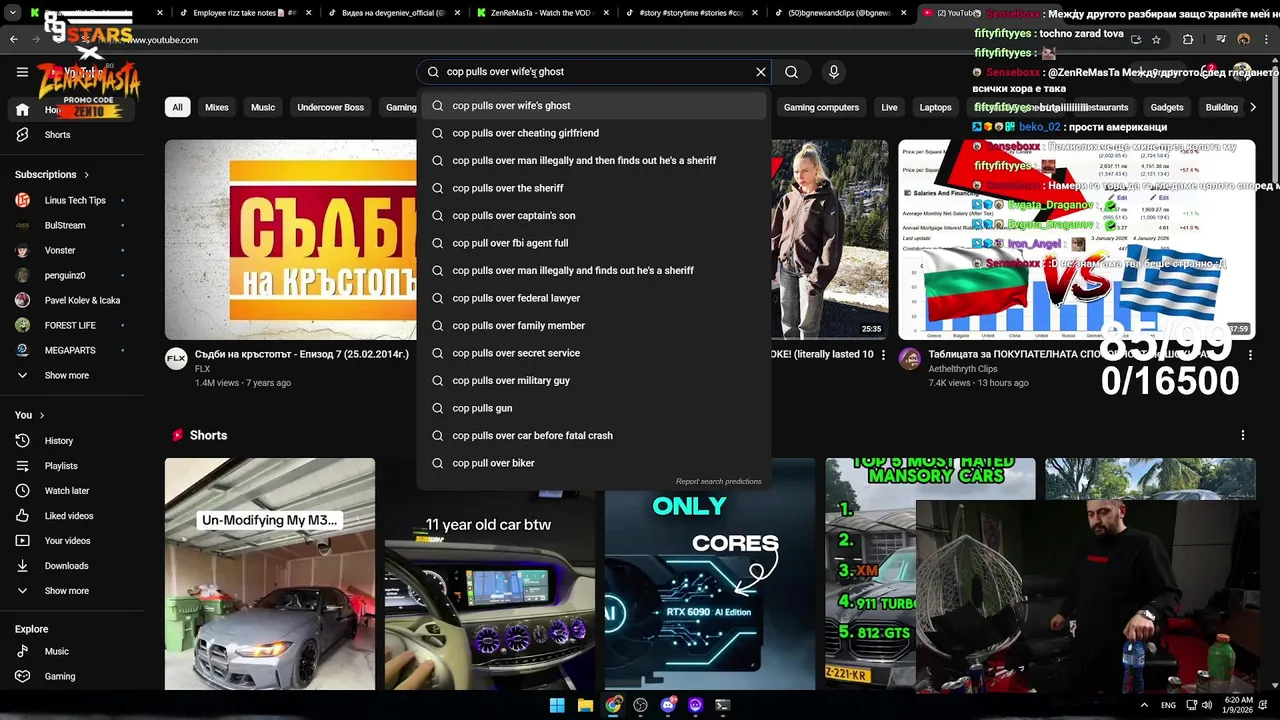This screenshot has width=1280, height=720.
Task: Show hidden system tray icons
Action: click(x=1144, y=705)
